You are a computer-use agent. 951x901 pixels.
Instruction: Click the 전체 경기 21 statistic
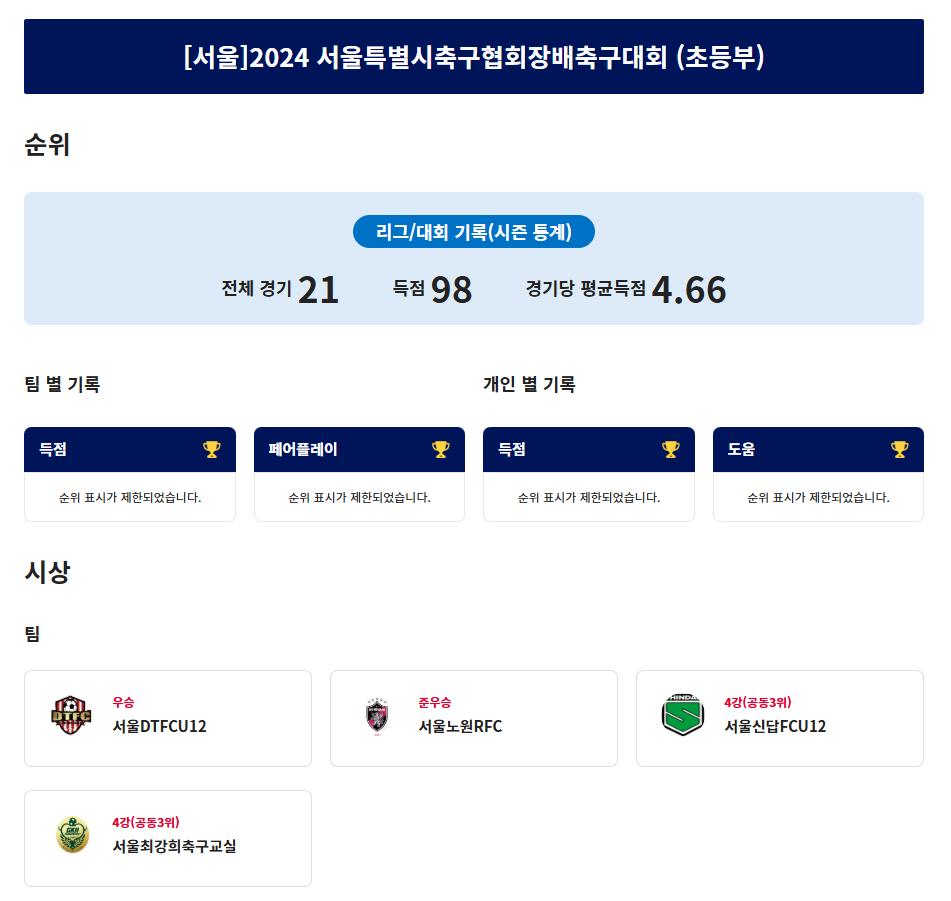pyautogui.click(x=281, y=289)
